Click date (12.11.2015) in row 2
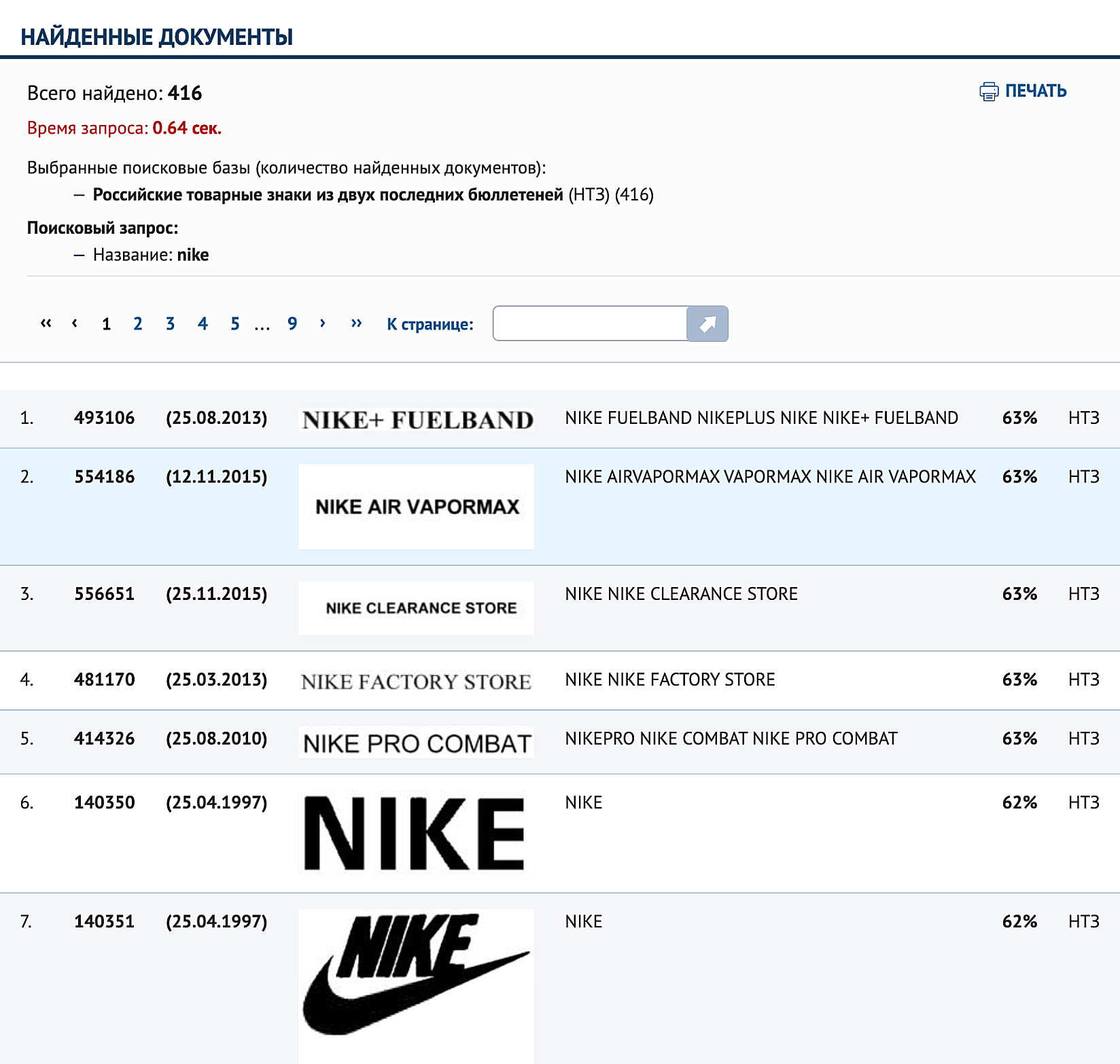1120x1064 pixels. point(217,477)
